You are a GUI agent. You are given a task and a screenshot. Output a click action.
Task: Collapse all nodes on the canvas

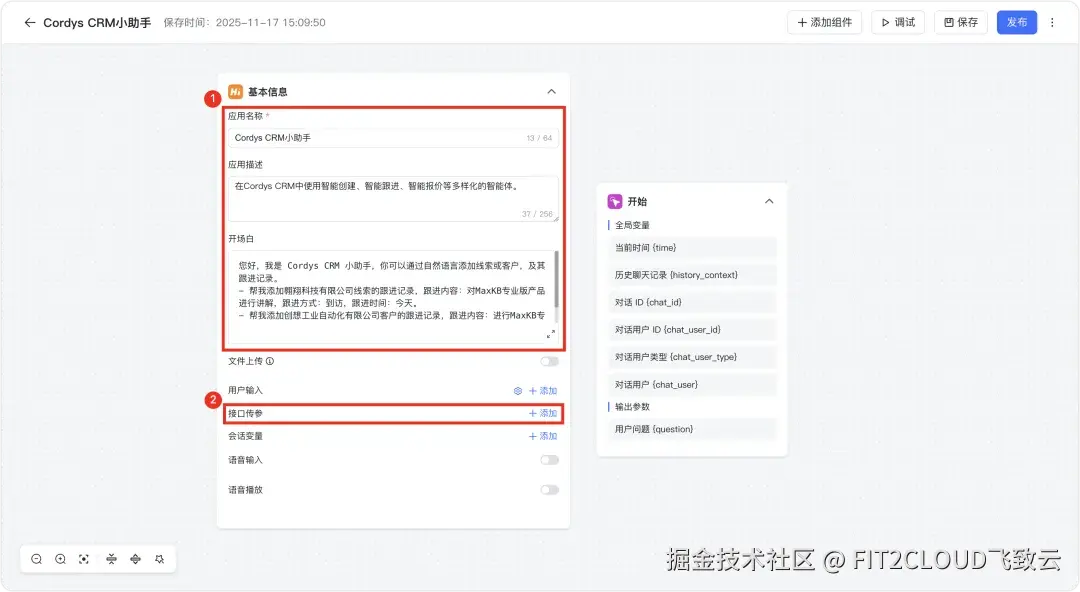point(112,559)
